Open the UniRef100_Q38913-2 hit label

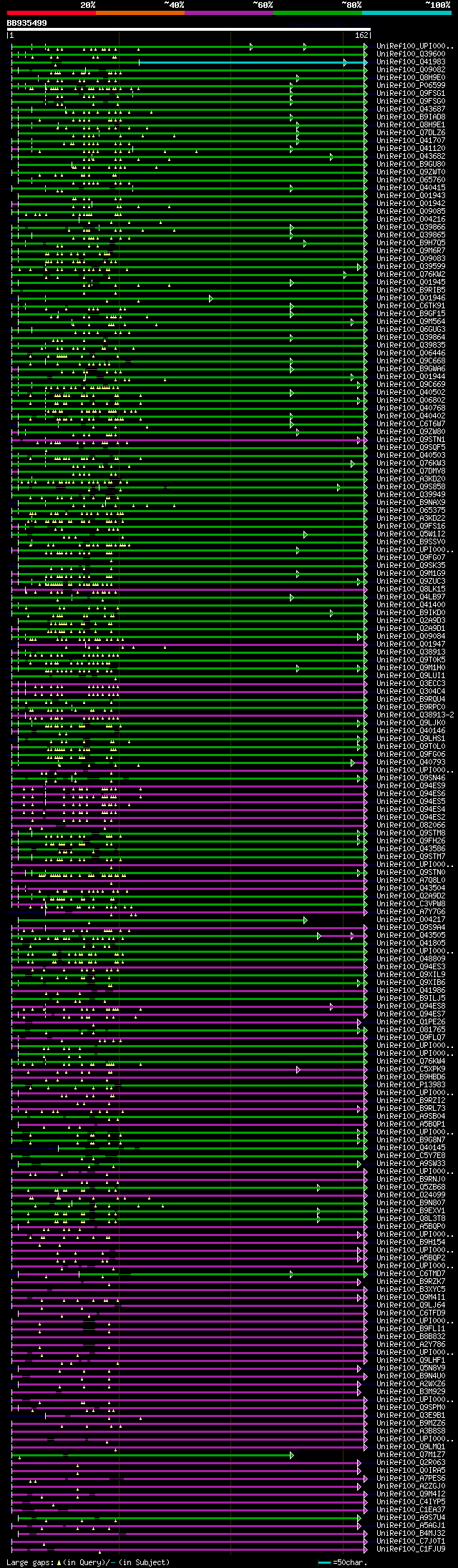point(415,715)
